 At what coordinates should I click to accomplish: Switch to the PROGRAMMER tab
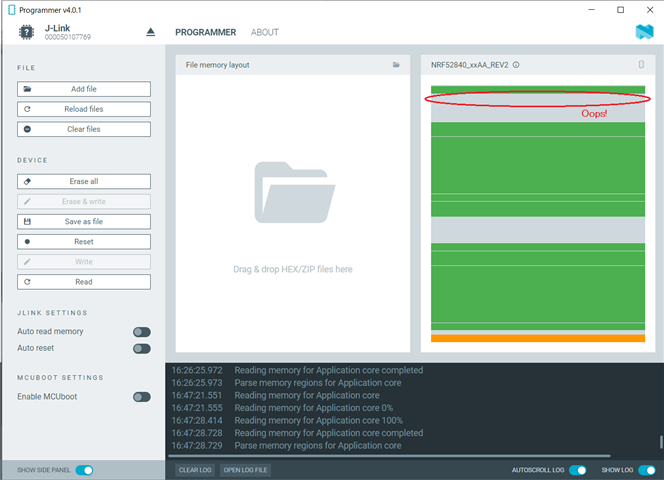tap(205, 32)
